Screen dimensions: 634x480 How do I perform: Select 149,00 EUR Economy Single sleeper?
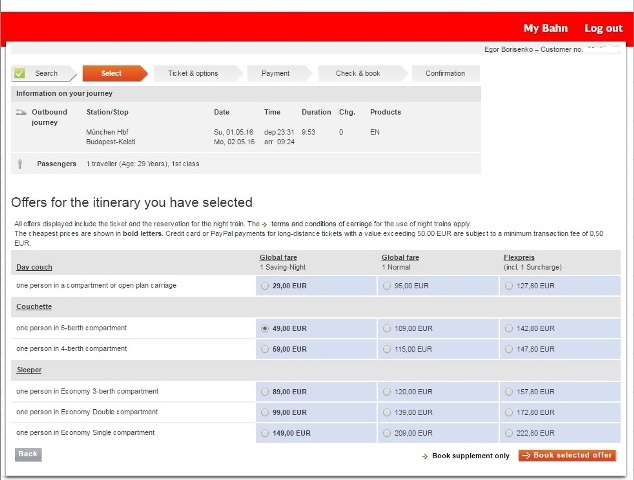[265, 433]
